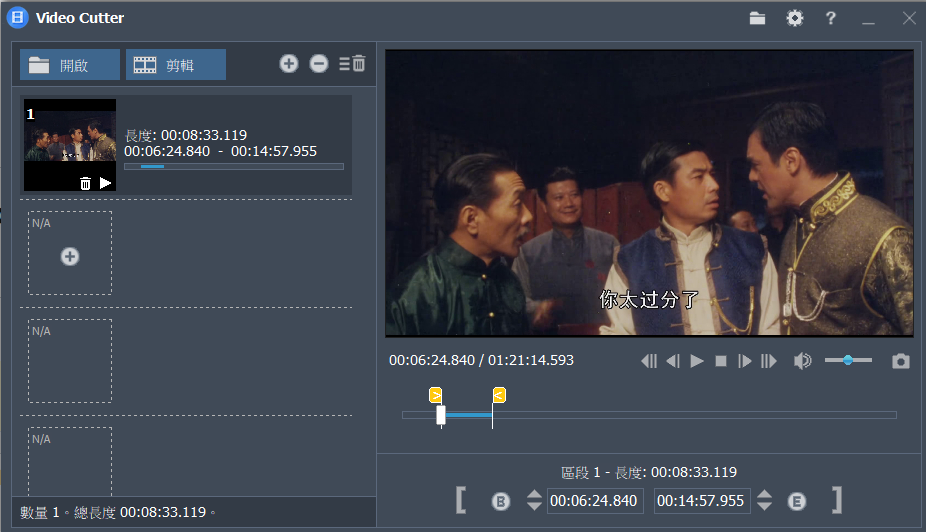
Task: Jump to next keyframe button
Action: [769, 361]
